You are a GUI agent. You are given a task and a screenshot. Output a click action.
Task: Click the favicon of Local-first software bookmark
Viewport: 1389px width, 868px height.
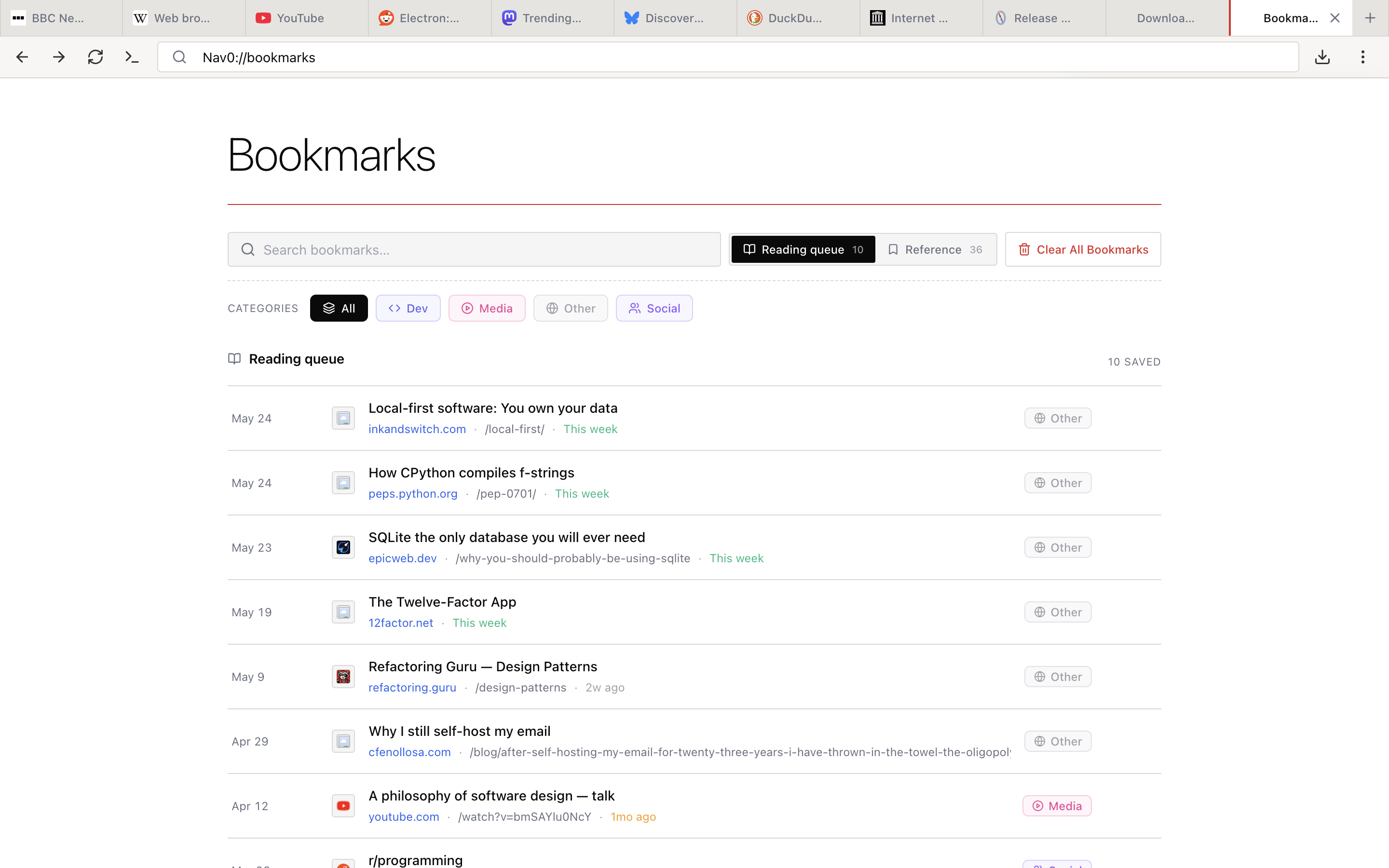tap(343, 418)
